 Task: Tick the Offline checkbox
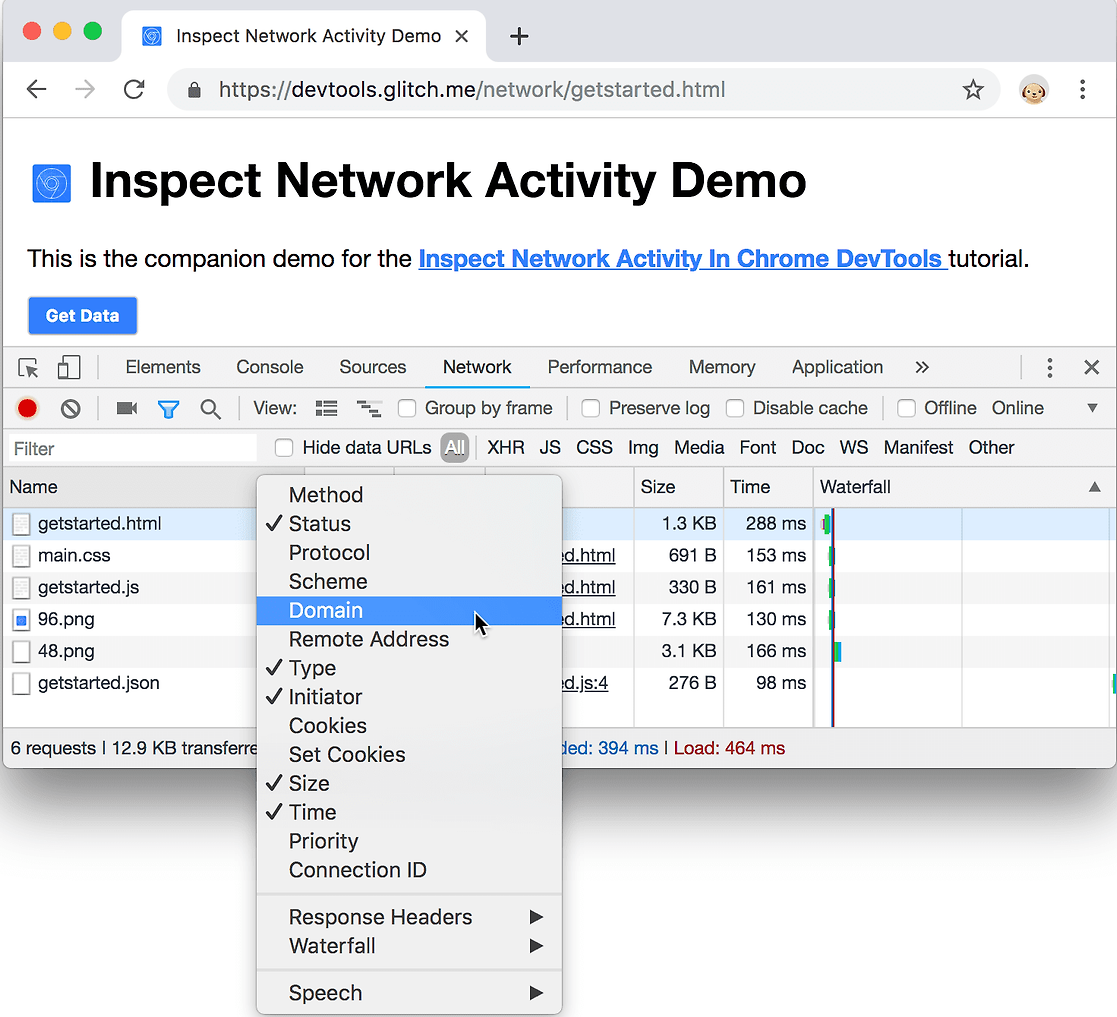pos(906,408)
